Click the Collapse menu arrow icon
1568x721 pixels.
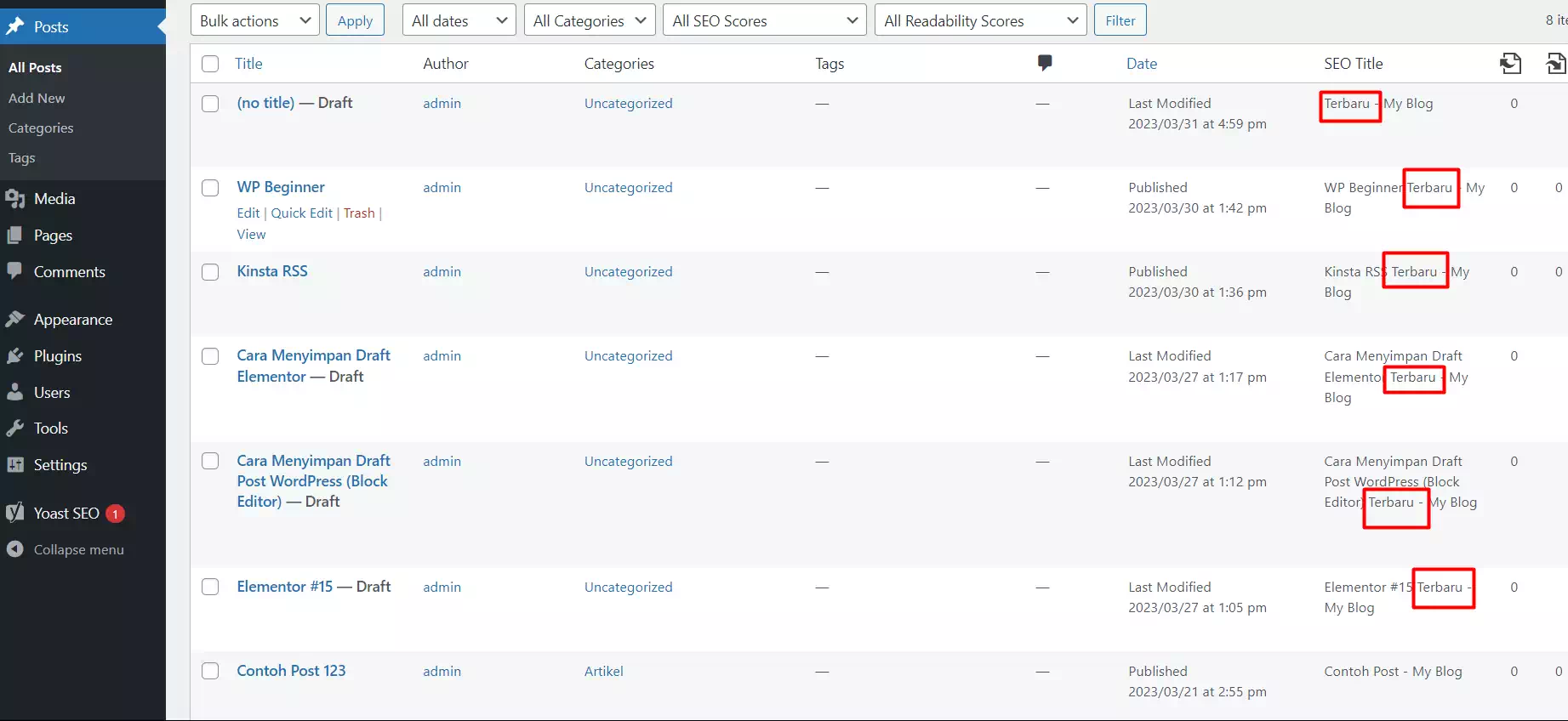(15, 549)
